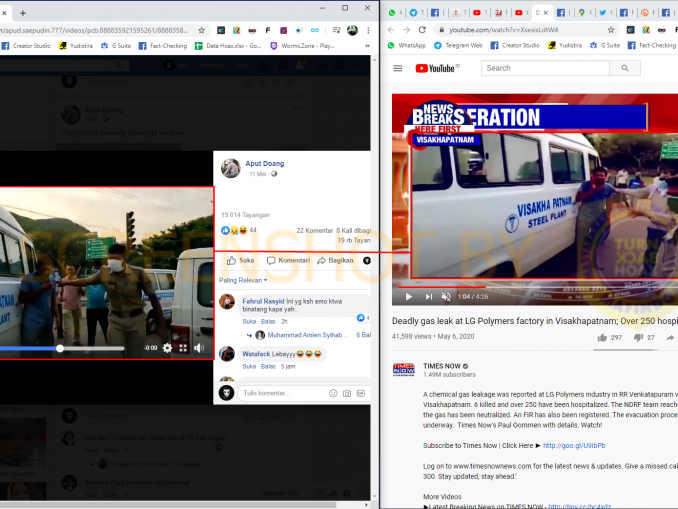The height and width of the screenshot is (509, 678).
Task: Open Fahrul Rasyid commenter profile
Action: click(263, 301)
